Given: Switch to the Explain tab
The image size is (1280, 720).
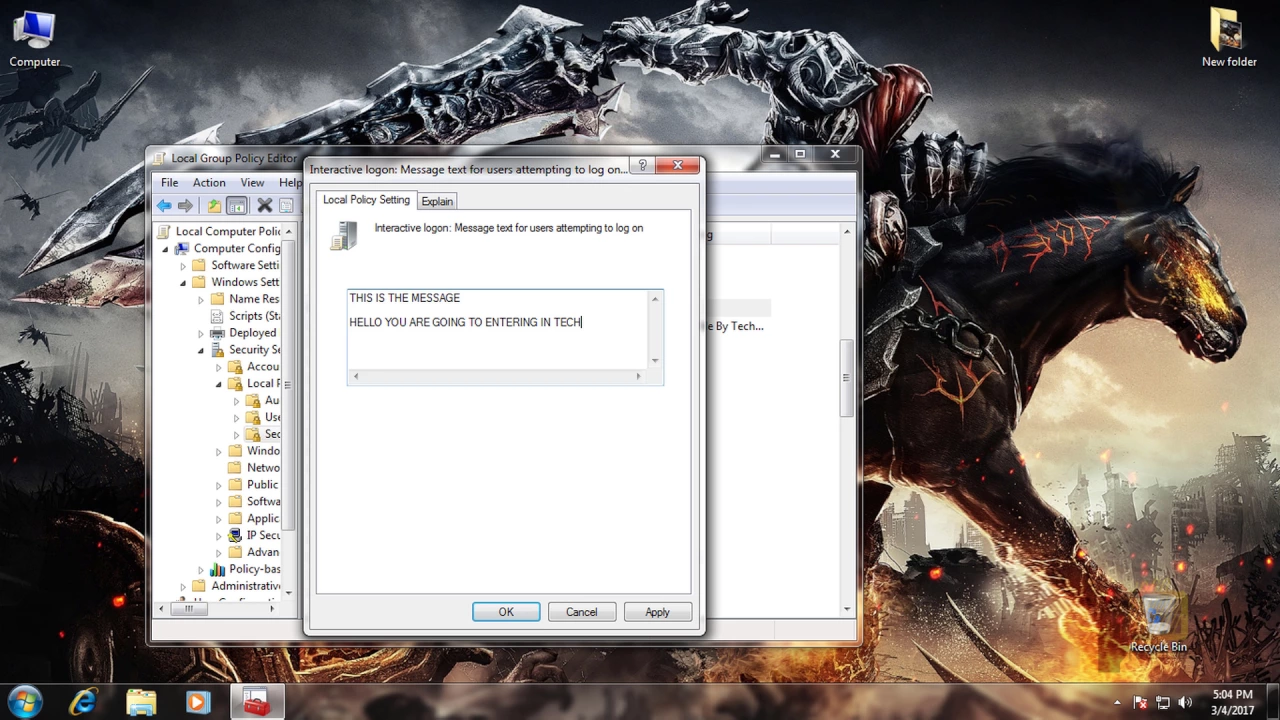Looking at the screenshot, I should tap(437, 202).
